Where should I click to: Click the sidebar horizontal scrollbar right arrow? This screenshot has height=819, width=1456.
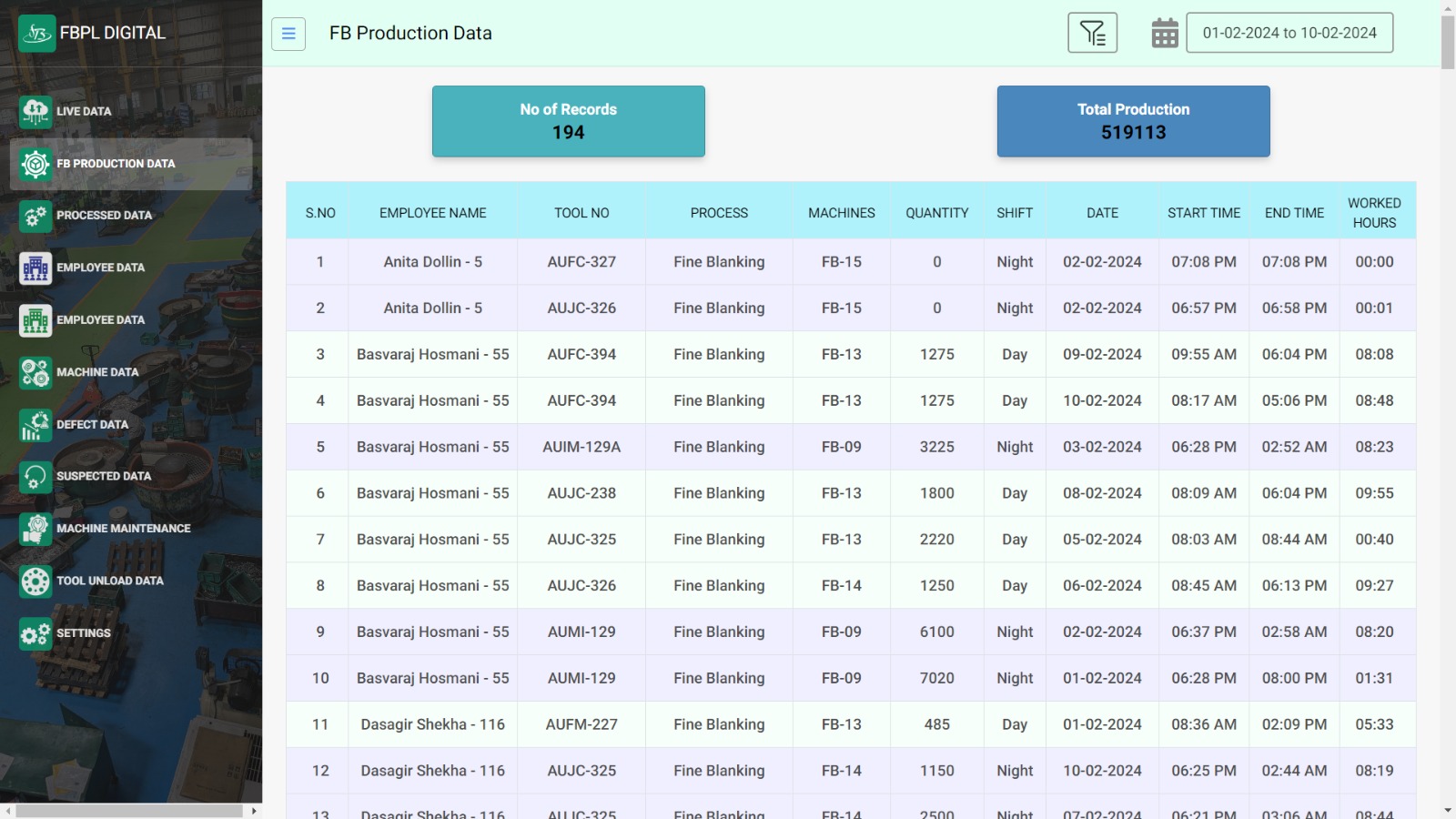[254, 811]
